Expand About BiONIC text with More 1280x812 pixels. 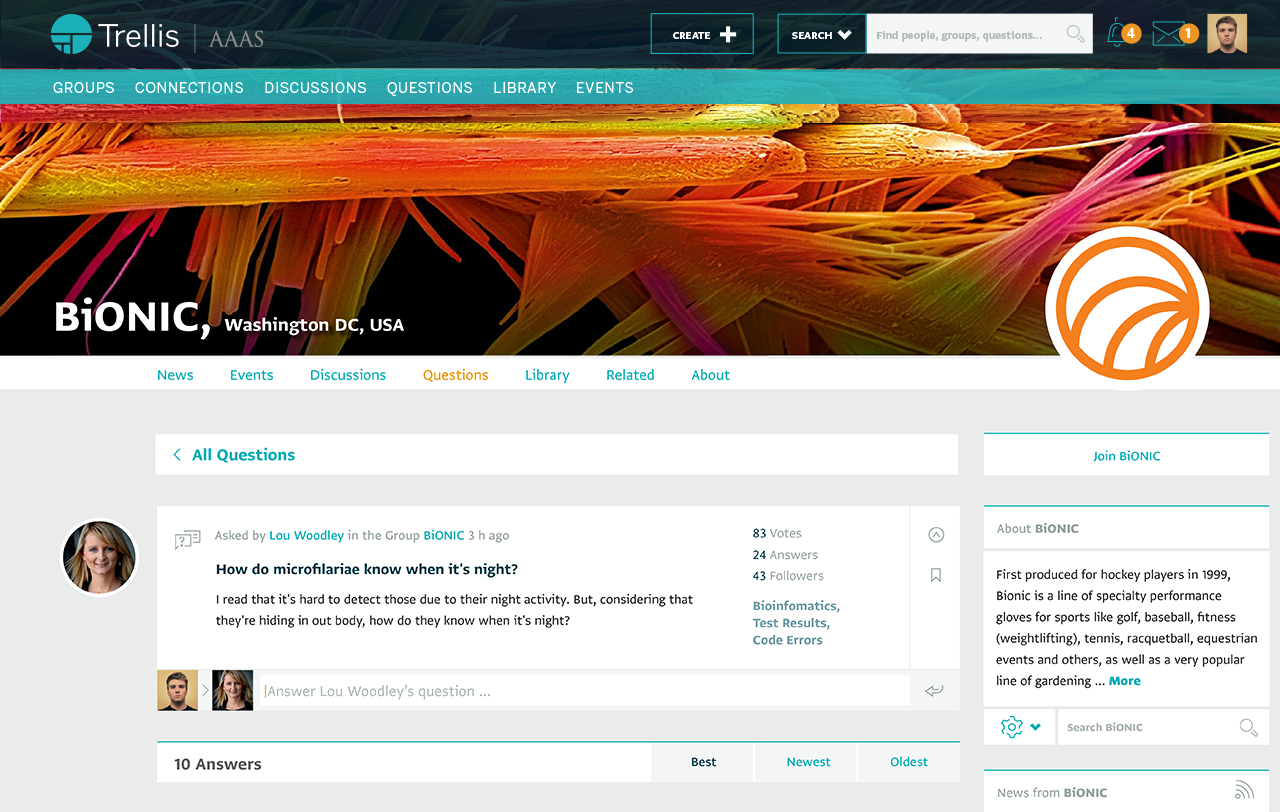[1125, 681]
